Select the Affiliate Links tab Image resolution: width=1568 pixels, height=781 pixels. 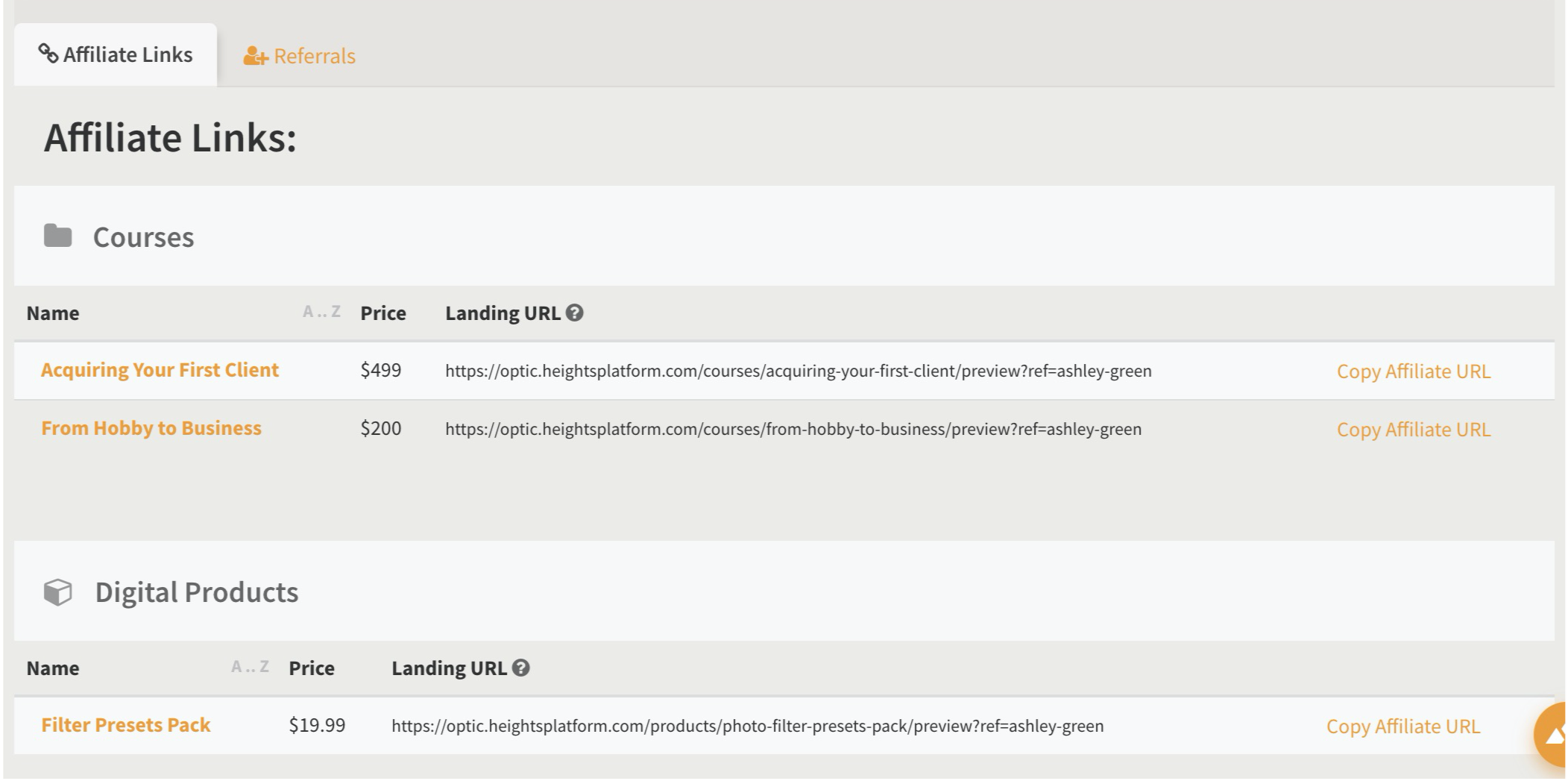tap(116, 54)
